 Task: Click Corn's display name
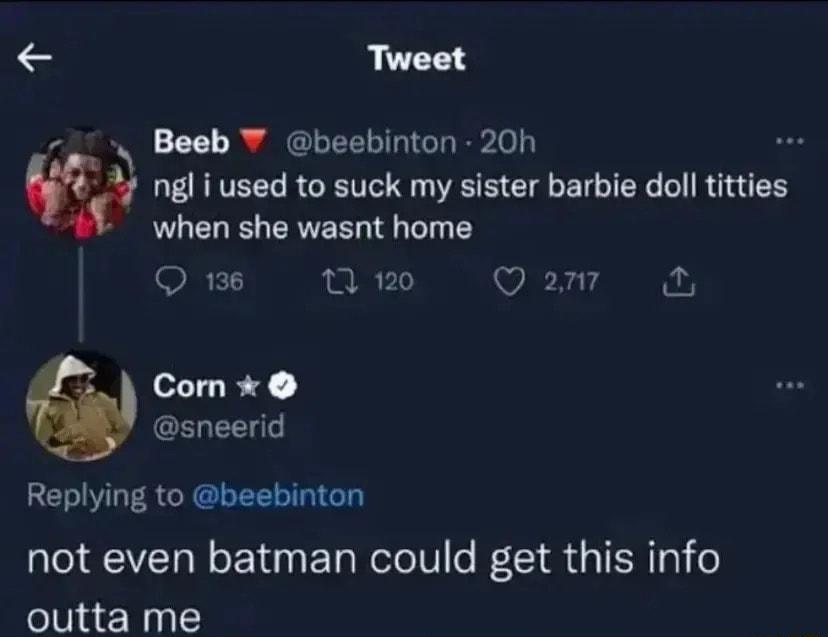click(190, 384)
